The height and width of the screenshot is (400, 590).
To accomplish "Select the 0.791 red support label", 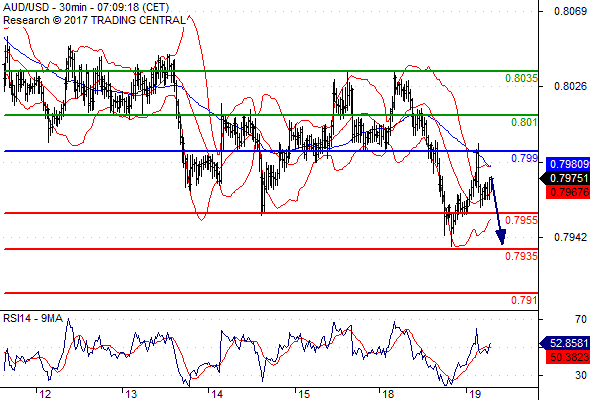I will 524,300.
